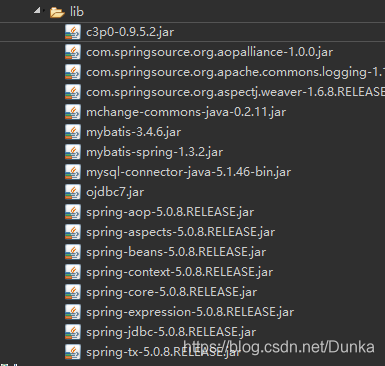The width and height of the screenshot is (385, 366).
Task: Click jar icon beside spring-beans jar
Action: [x=73, y=252]
